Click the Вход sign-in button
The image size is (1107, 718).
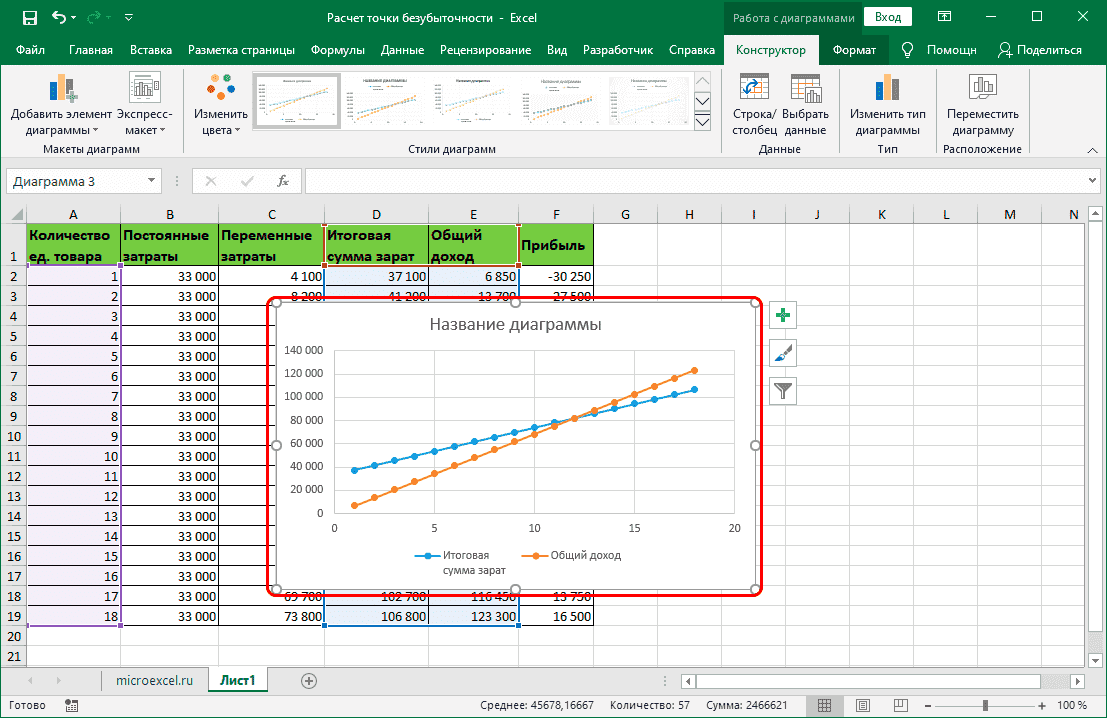click(x=887, y=17)
